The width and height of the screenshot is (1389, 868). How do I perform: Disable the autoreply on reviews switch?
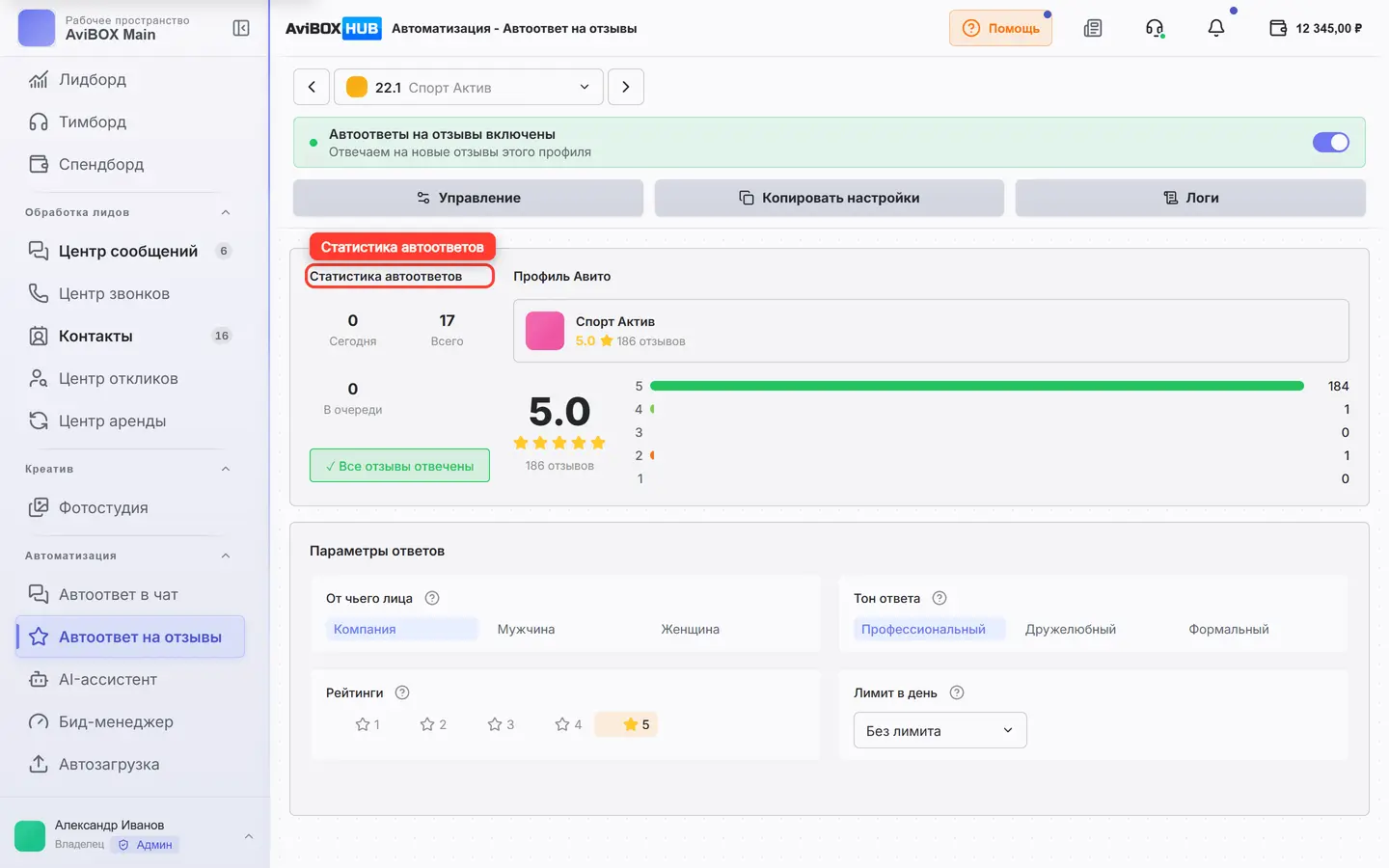pos(1331,142)
